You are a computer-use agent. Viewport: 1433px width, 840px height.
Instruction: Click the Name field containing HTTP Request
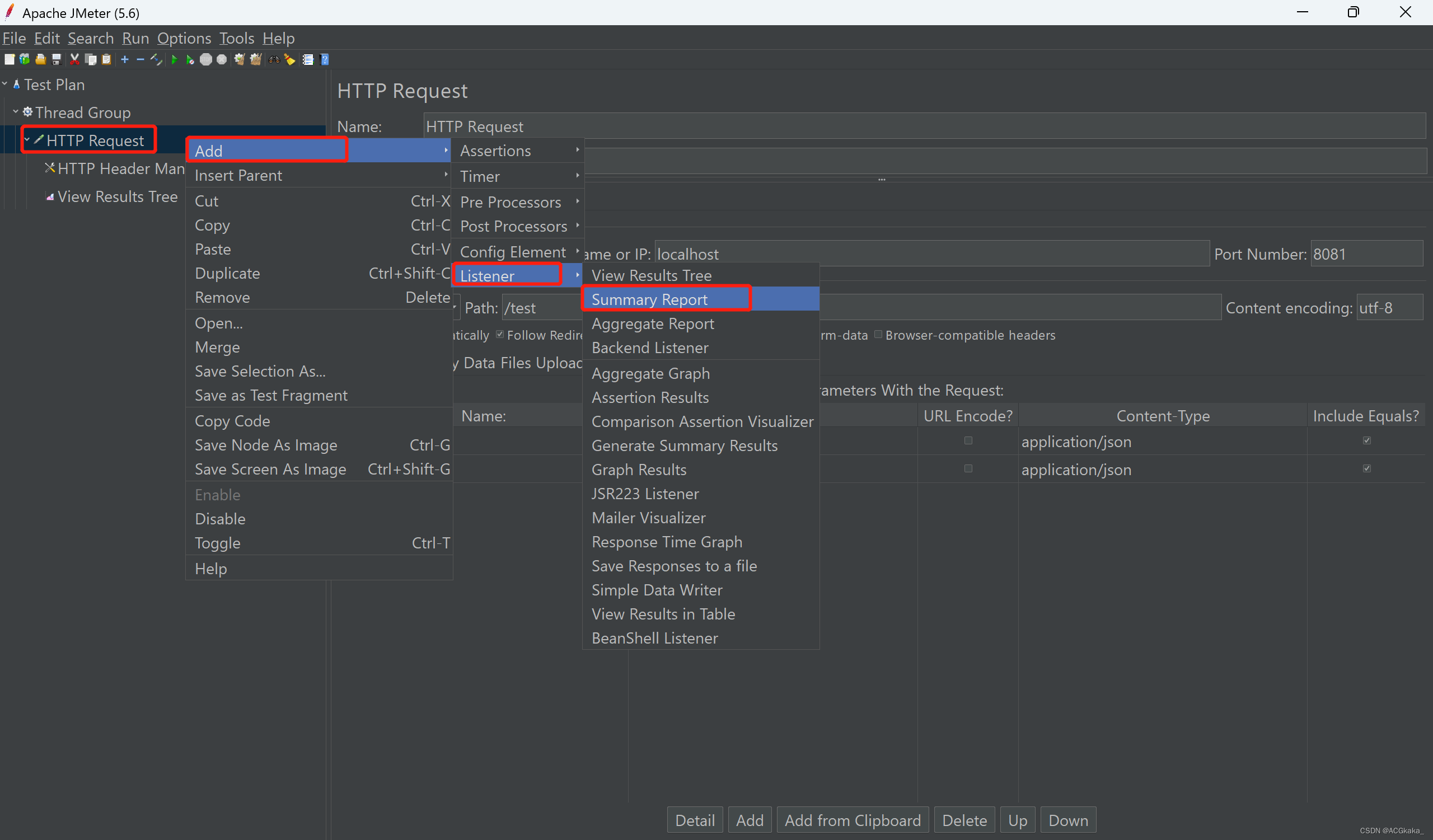tap(925, 126)
